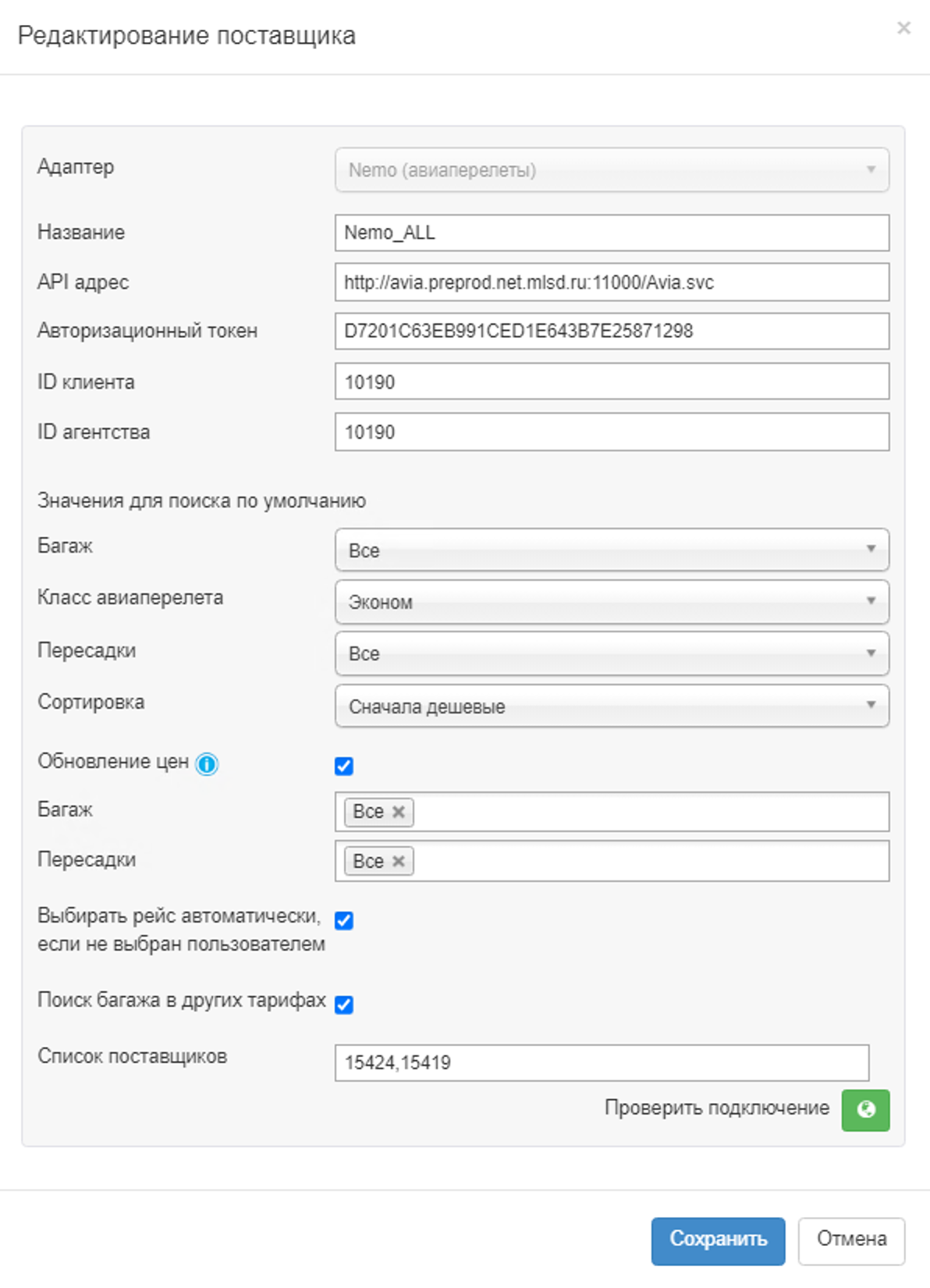Uncheck automatic flight selection checkbox
Screen dimensions: 930x1288
click(344, 920)
